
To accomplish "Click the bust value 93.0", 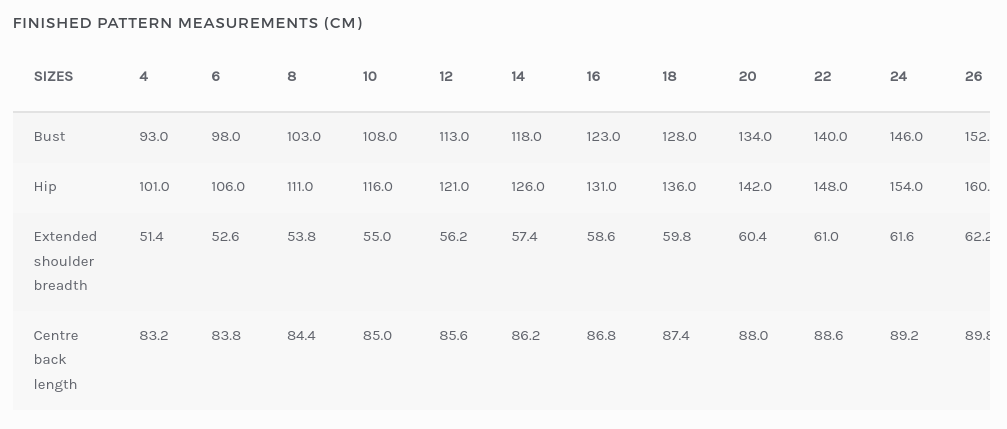I will tap(154, 136).
